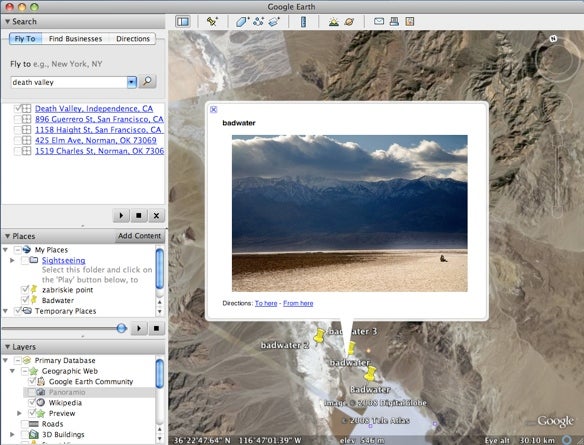Toggle the sunlight display icon
Image resolution: width=584 pixels, height=445 pixels.
pos(334,22)
